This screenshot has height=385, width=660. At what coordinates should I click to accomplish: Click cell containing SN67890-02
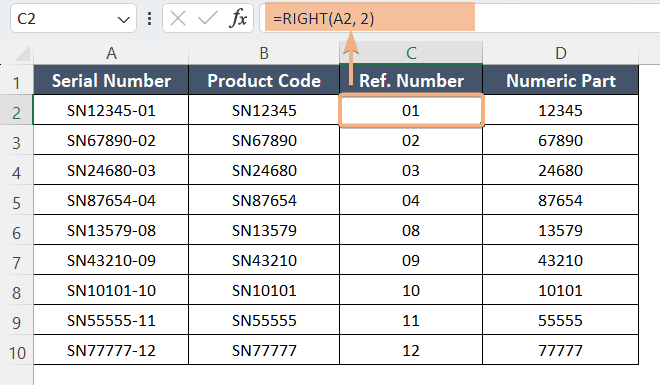111,140
